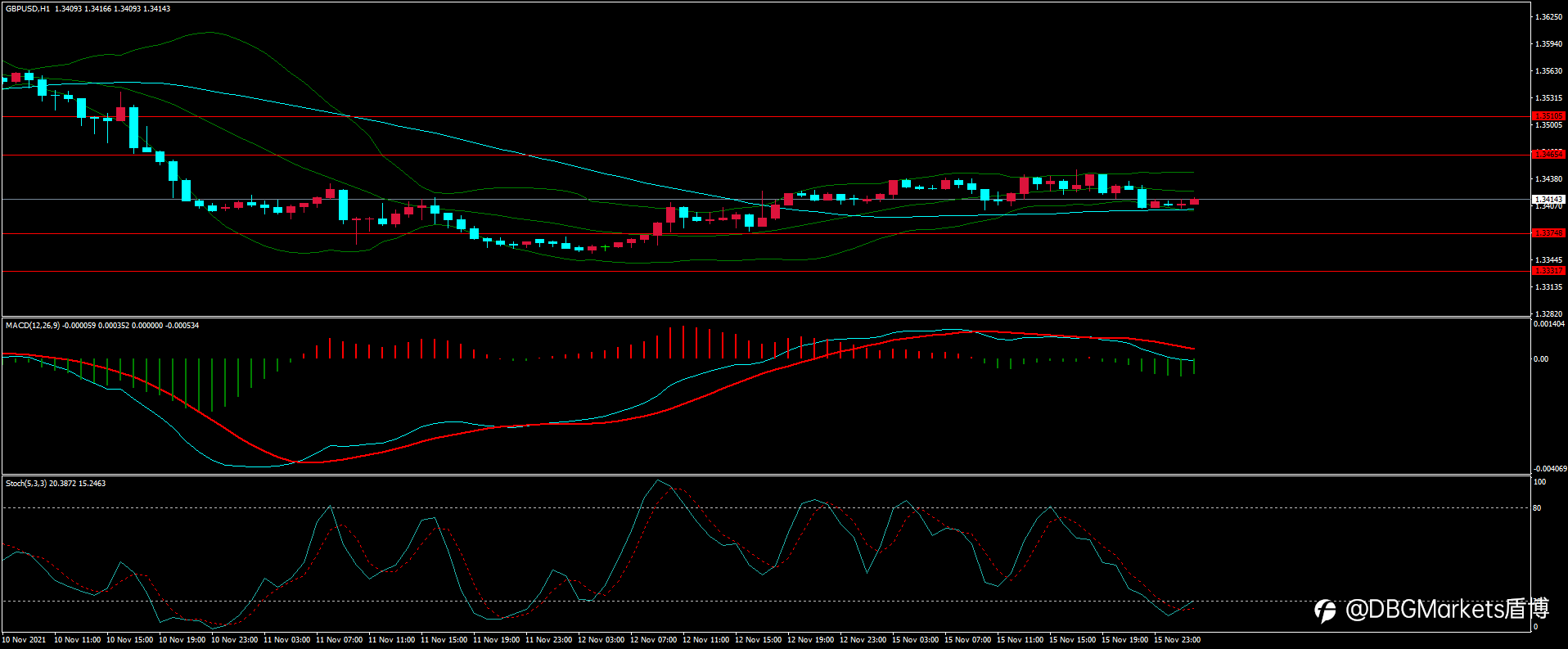
Task: Click the 11 Nov 15:00 time label
Action: click(444, 640)
